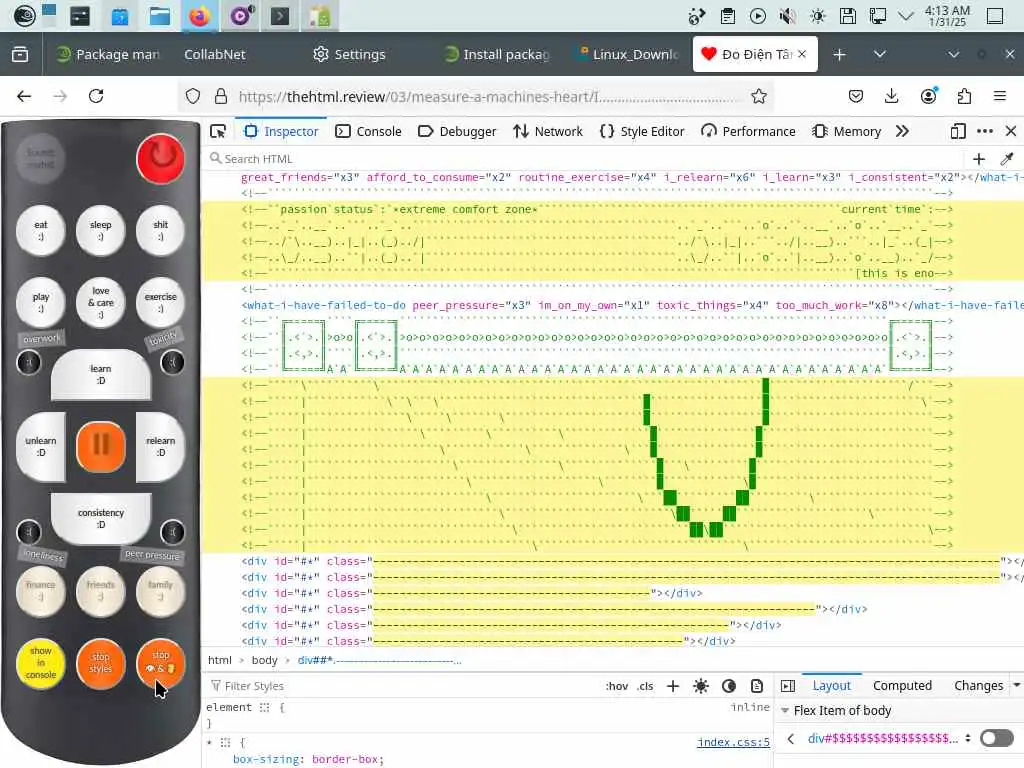Open the flex item selector dropdown
1024x768 pixels.
tap(968, 739)
